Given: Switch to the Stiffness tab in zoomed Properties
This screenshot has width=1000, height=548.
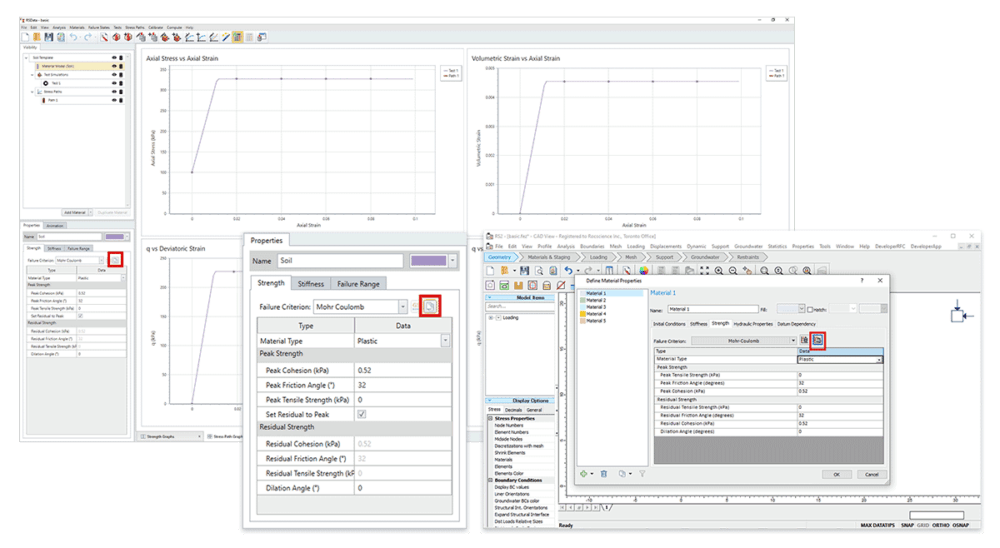Looking at the screenshot, I should pyautogui.click(x=311, y=283).
